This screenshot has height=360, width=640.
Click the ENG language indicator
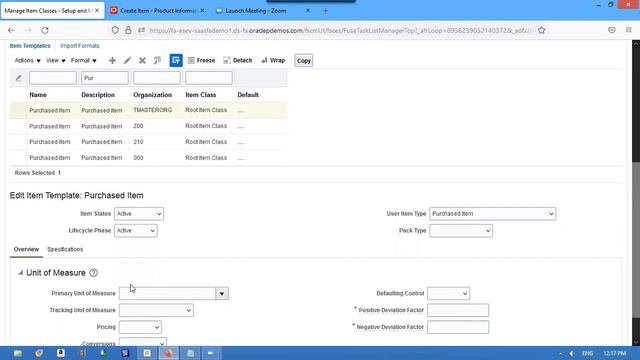(587, 353)
